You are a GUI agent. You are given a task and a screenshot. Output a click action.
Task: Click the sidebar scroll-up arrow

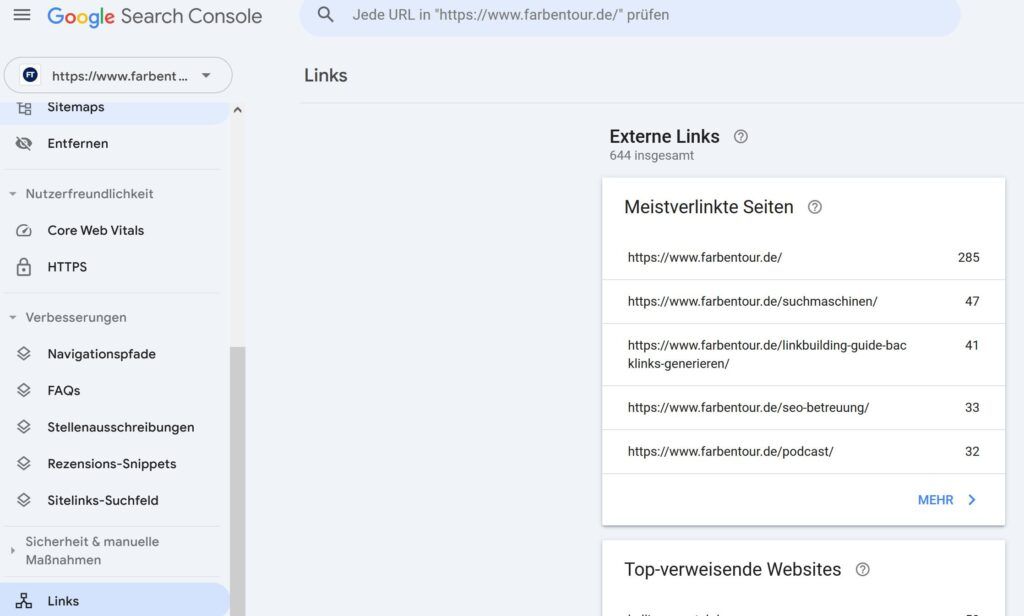pyautogui.click(x=238, y=110)
